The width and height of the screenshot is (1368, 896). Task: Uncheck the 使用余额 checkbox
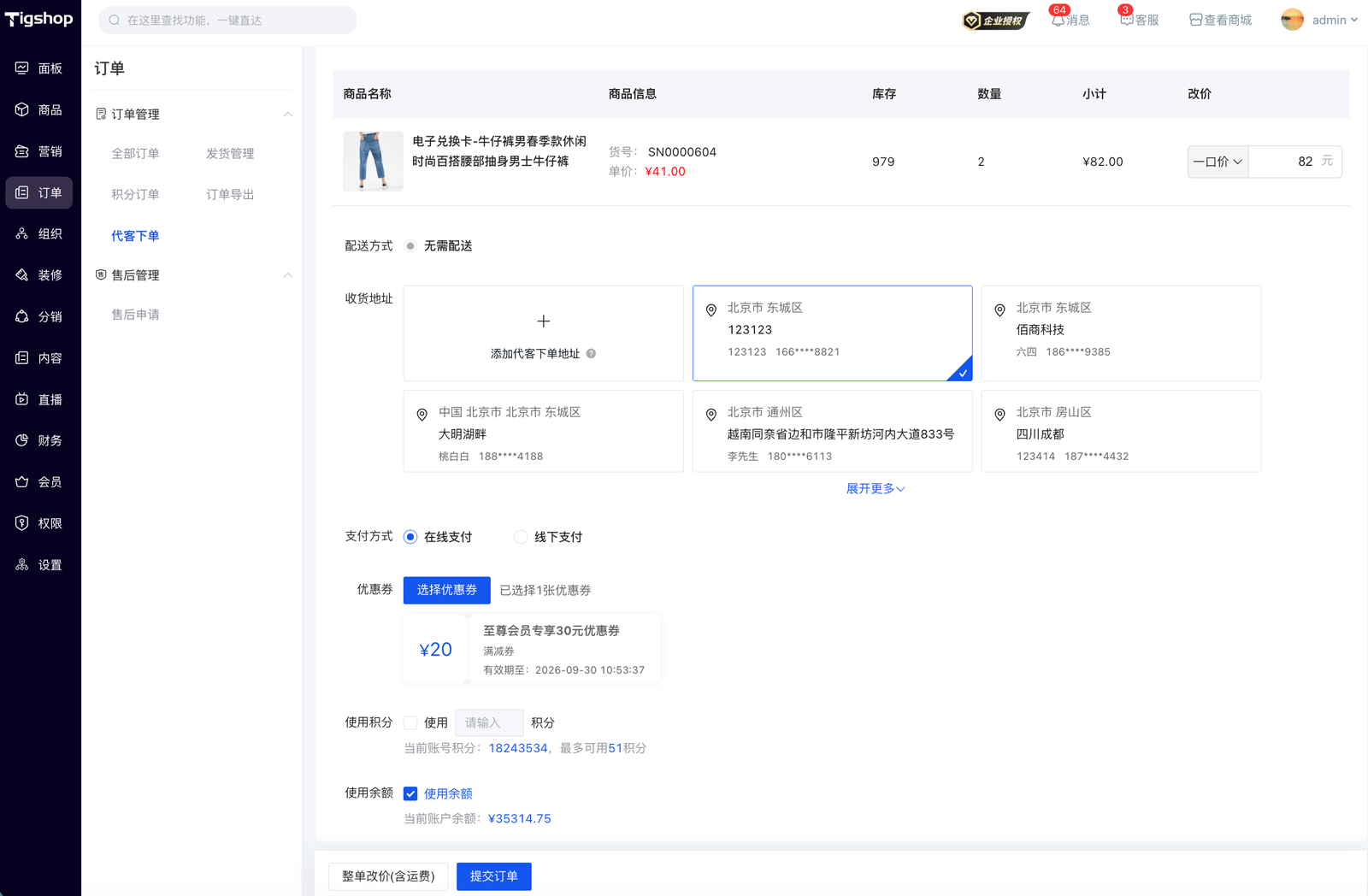[x=411, y=793]
